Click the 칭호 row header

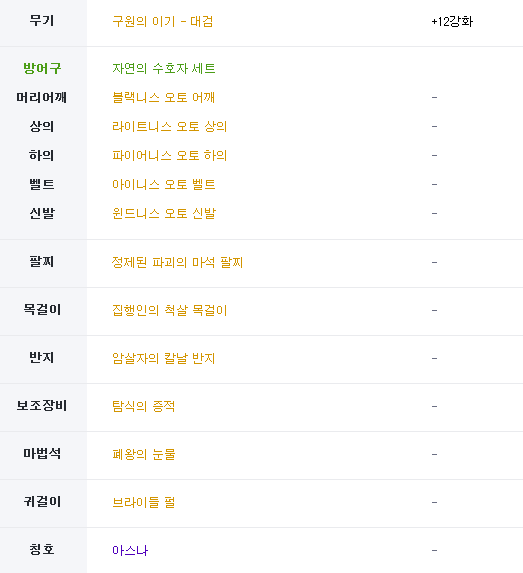[x=42, y=549]
